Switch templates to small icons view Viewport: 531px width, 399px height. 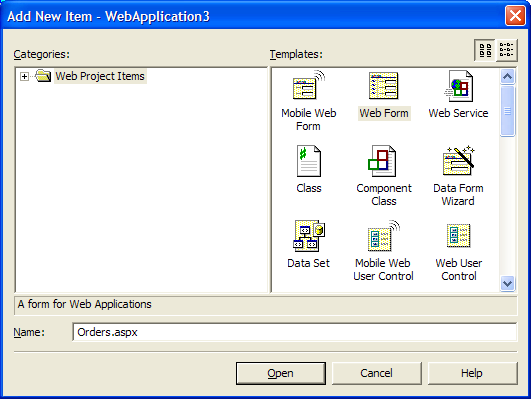507,50
